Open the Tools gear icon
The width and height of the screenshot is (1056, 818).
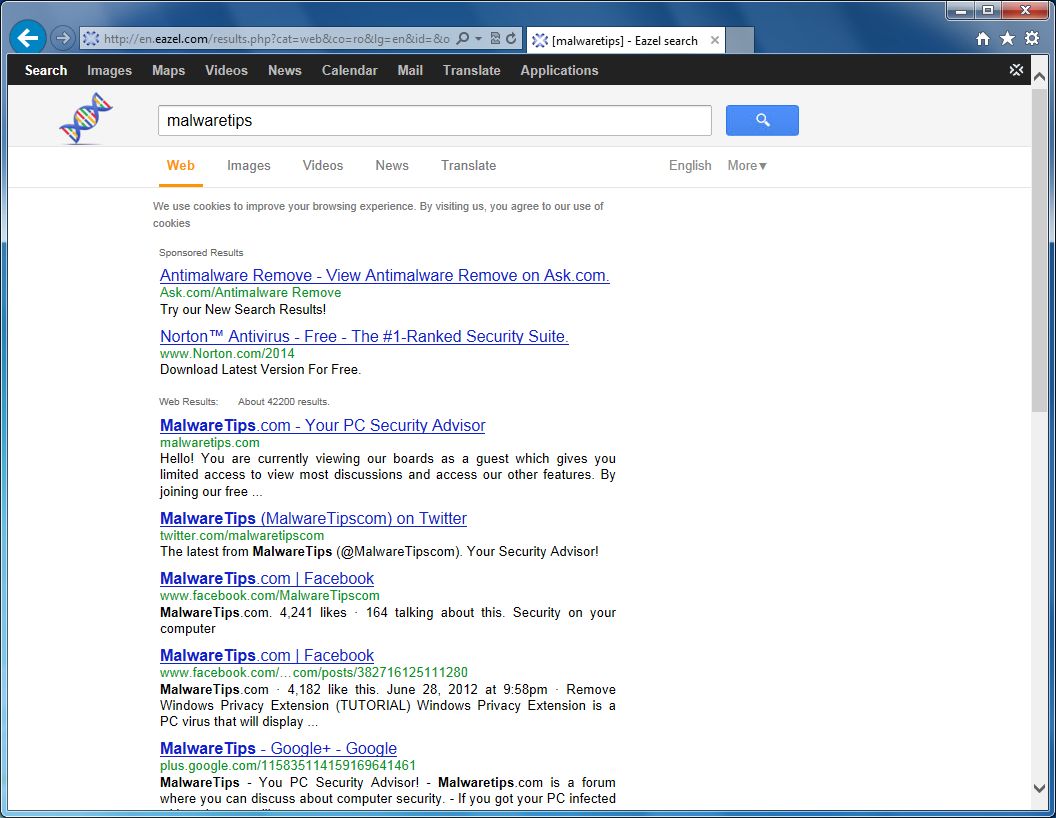pos(1032,38)
